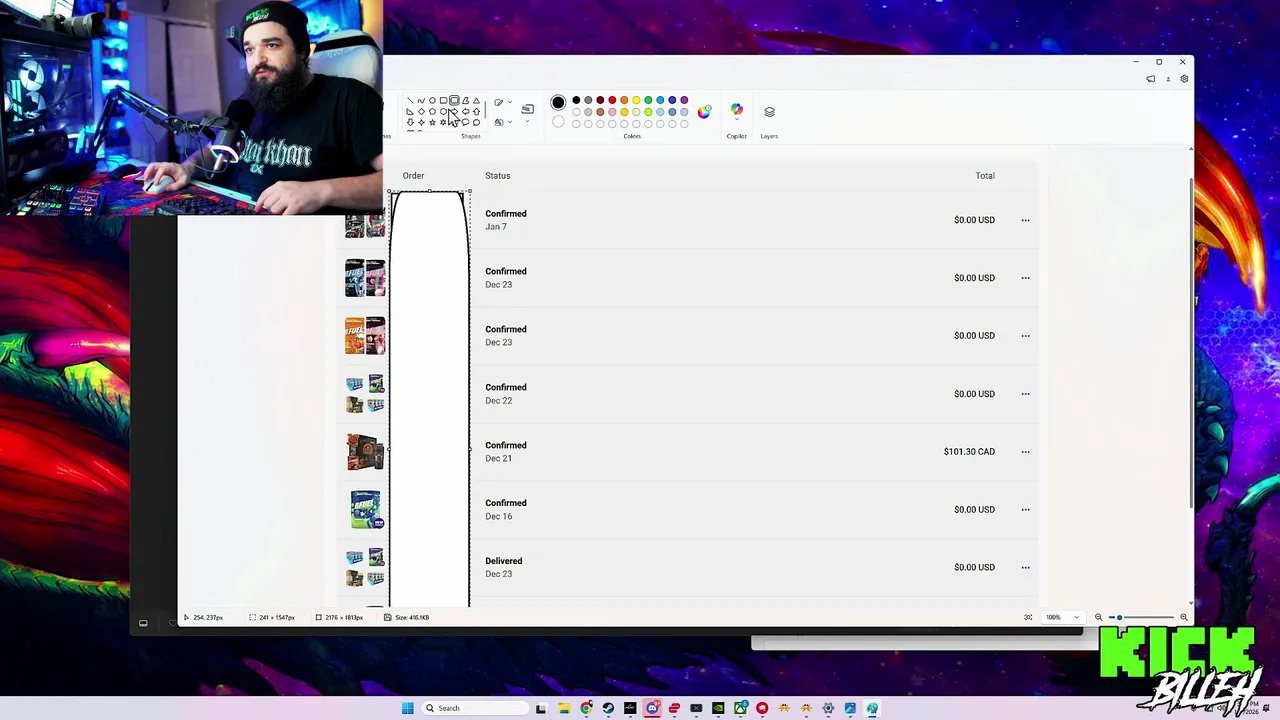Select the Triangle shape tool
Image resolution: width=1280 pixels, height=720 pixels.
click(x=477, y=100)
